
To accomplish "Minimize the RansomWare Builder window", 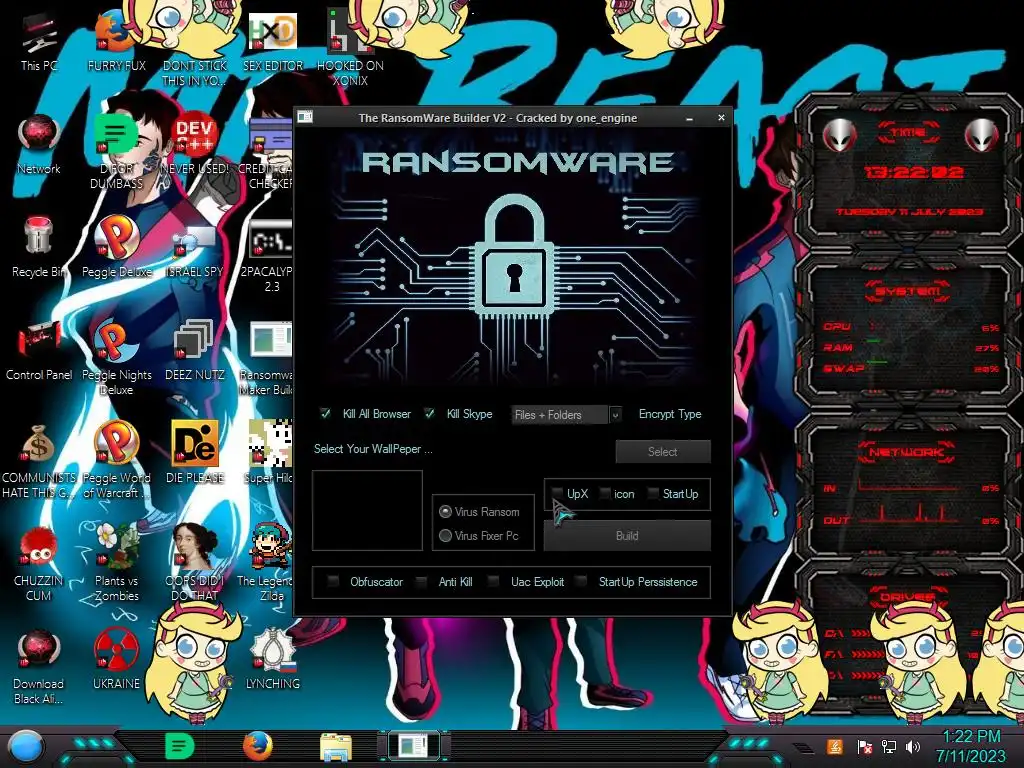I will [x=690, y=118].
